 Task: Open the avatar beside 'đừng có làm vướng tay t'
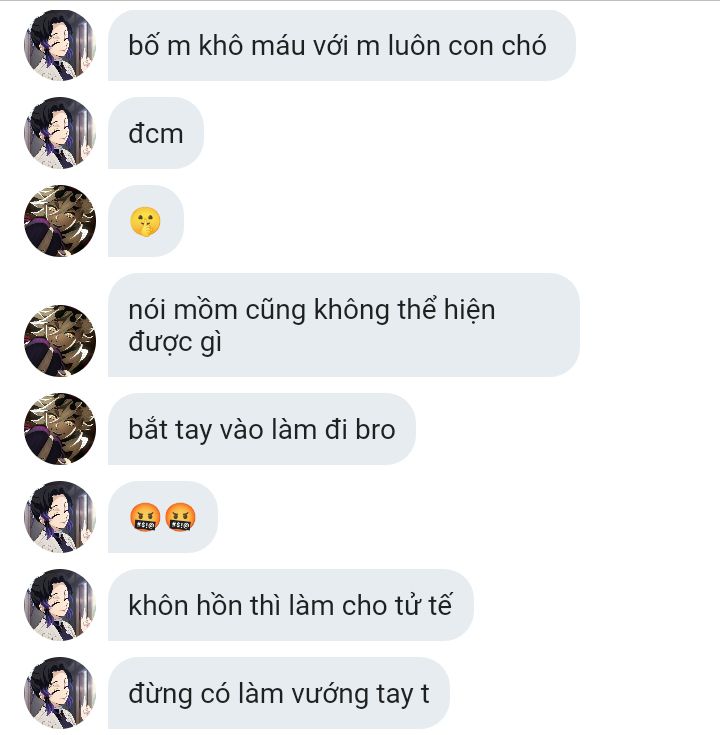click(60, 693)
